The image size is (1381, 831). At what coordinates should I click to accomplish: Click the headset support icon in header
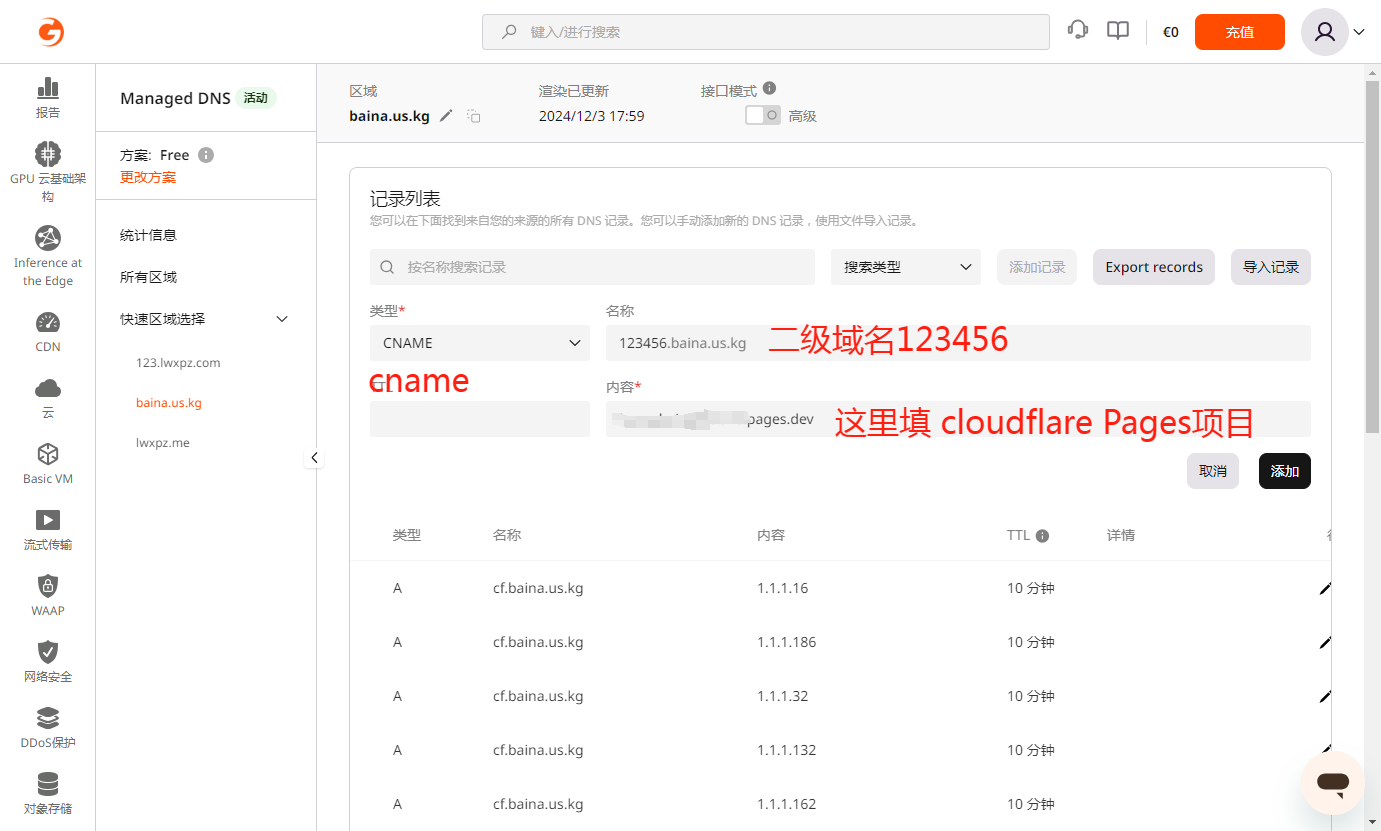pyautogui.click(x=1078, y=31)
